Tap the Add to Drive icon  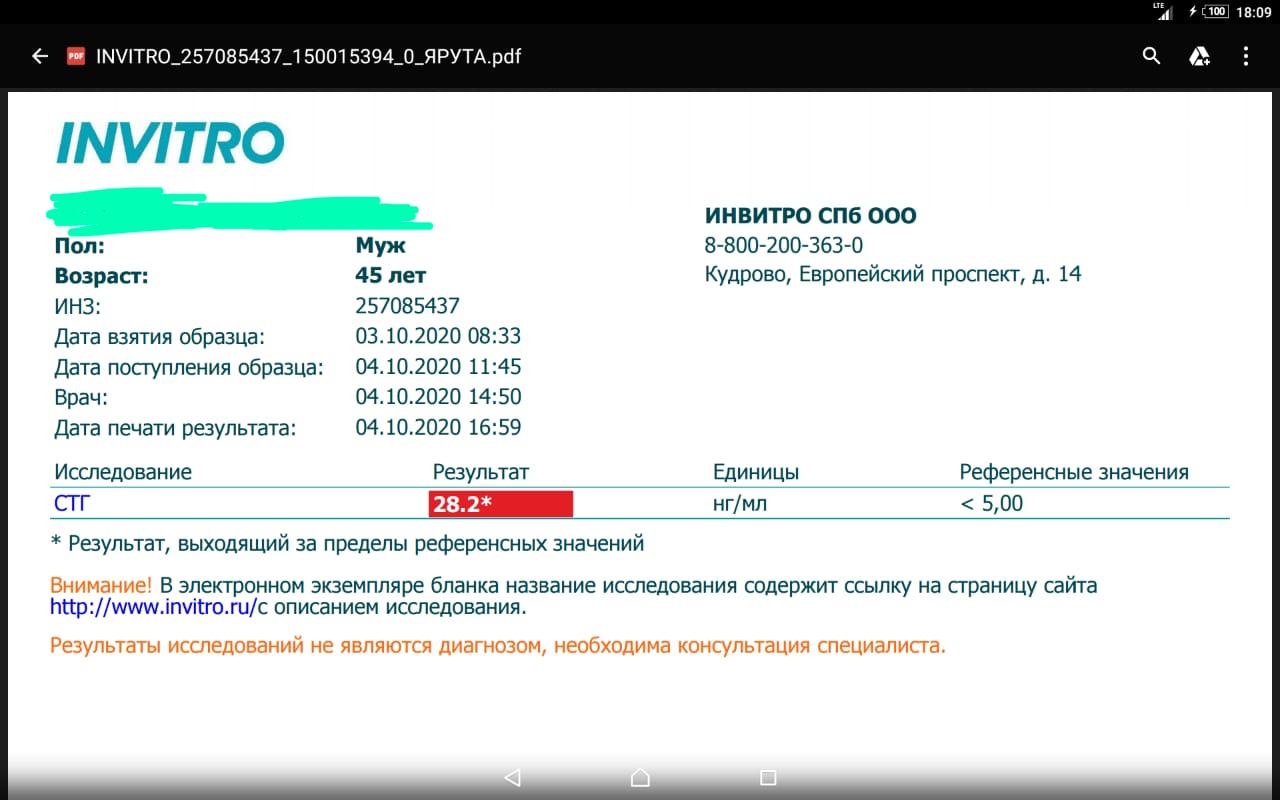1199,56
